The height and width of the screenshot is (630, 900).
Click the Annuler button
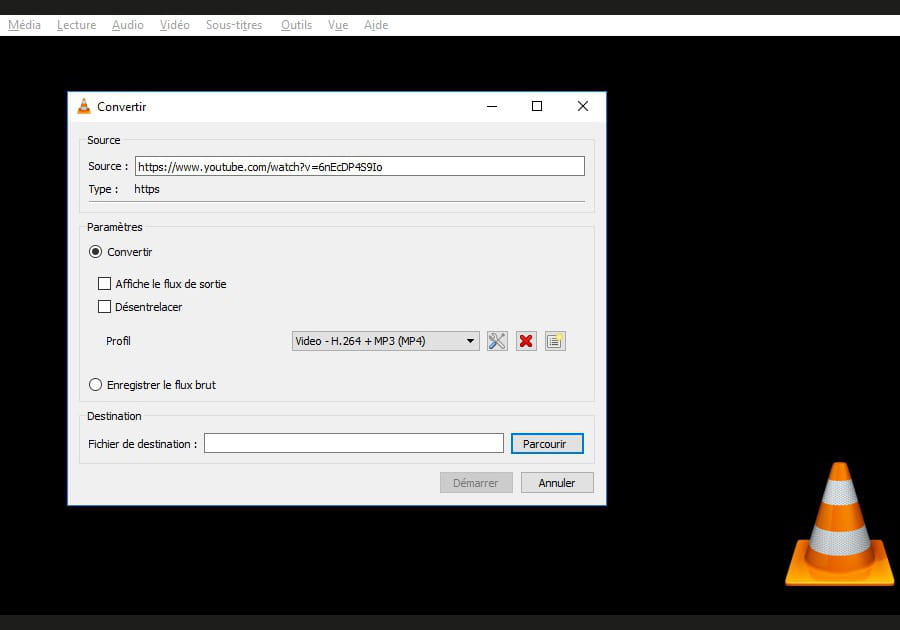tap(557, 483)
